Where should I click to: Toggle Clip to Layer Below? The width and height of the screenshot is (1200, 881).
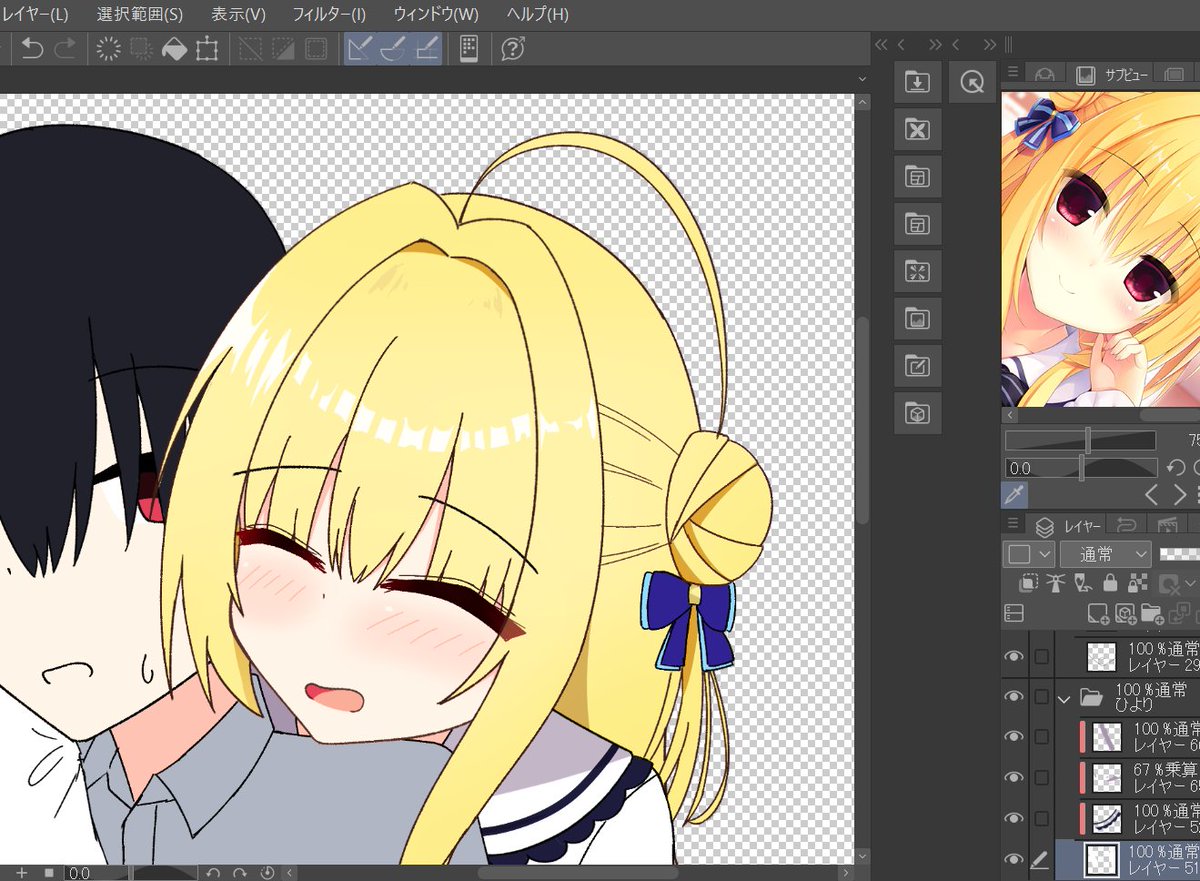(x=1028, y=583)
